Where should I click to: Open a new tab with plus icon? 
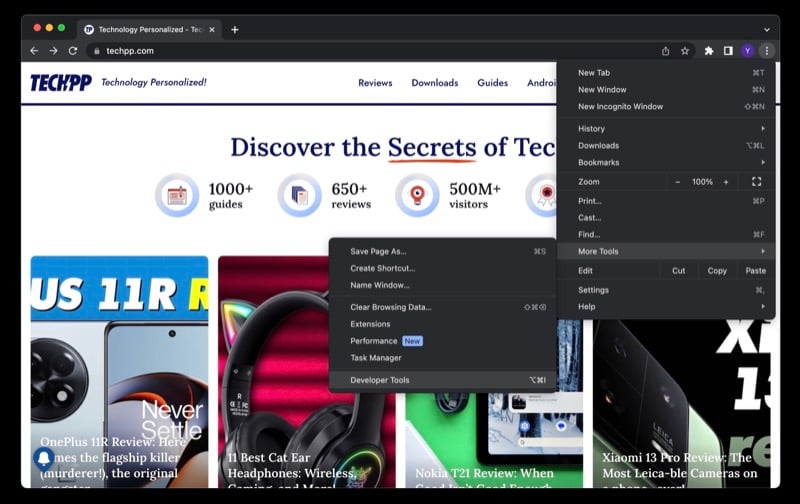235,30
